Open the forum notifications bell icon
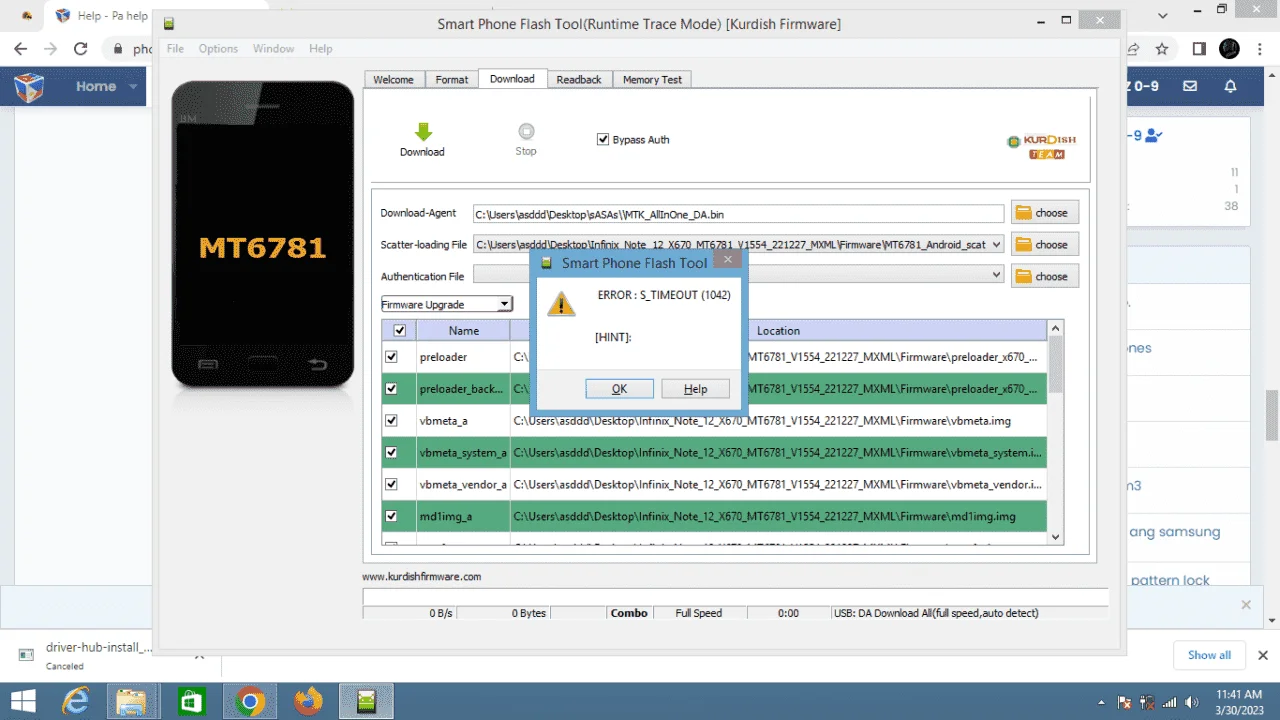The image size is (1280, 720). tap(1230, 86)
